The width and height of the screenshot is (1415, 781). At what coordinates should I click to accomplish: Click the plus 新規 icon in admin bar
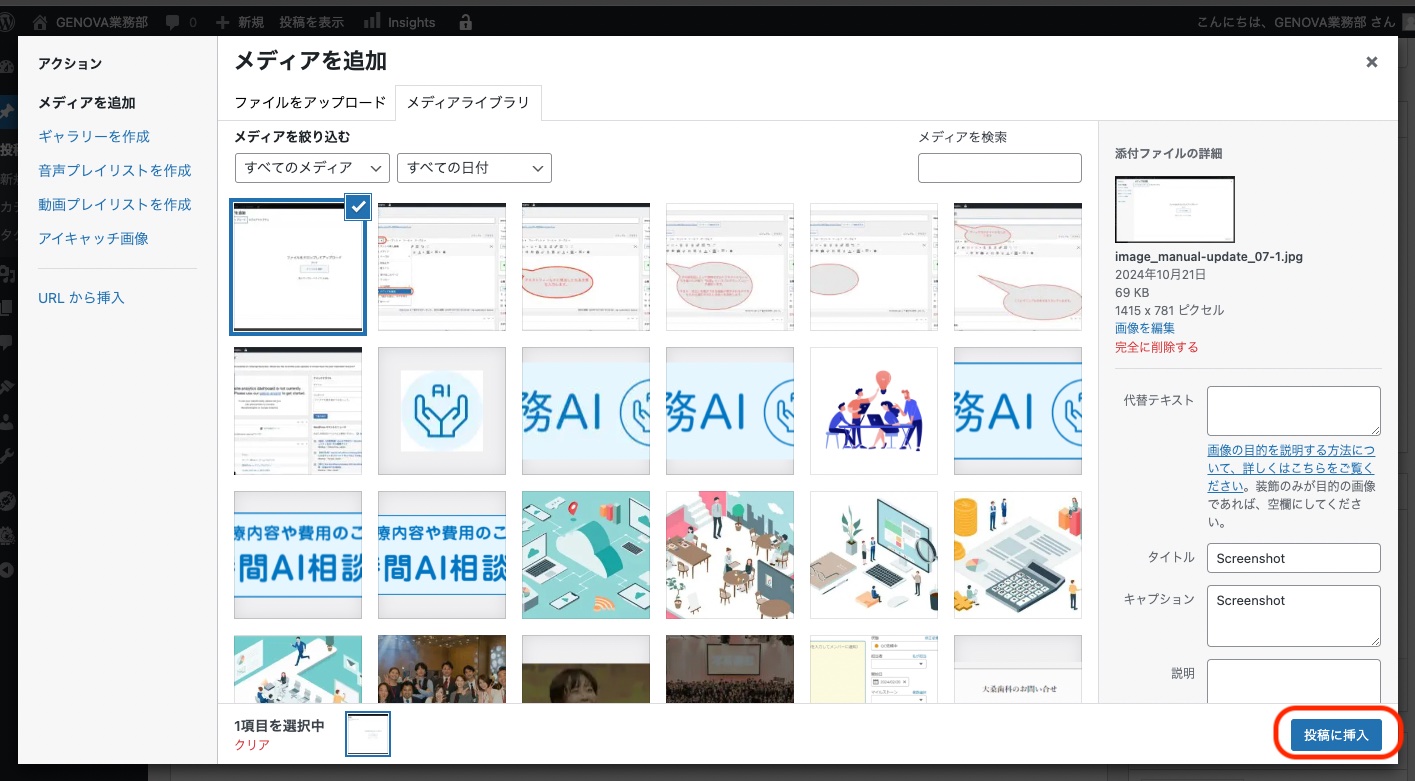[222, 21]
